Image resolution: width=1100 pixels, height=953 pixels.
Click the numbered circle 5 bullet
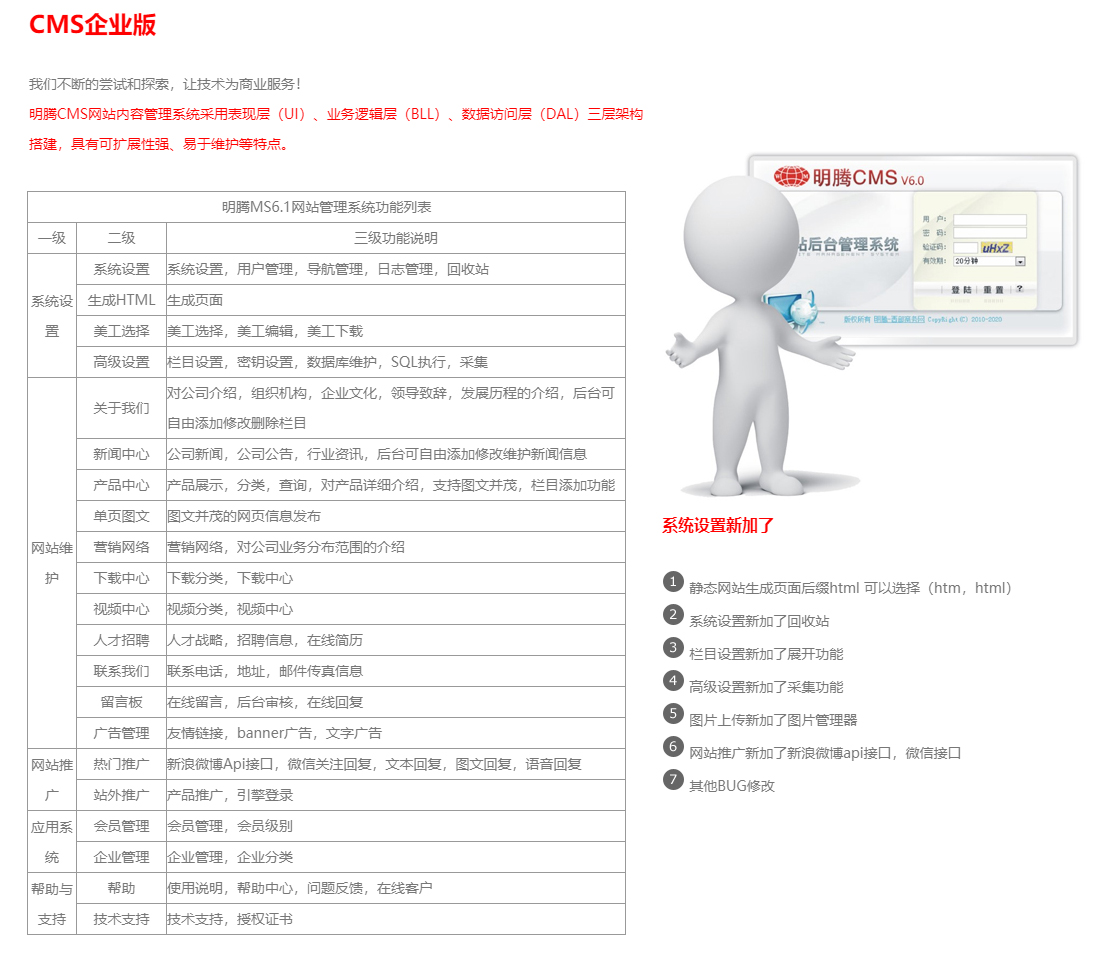pos(673,714)
